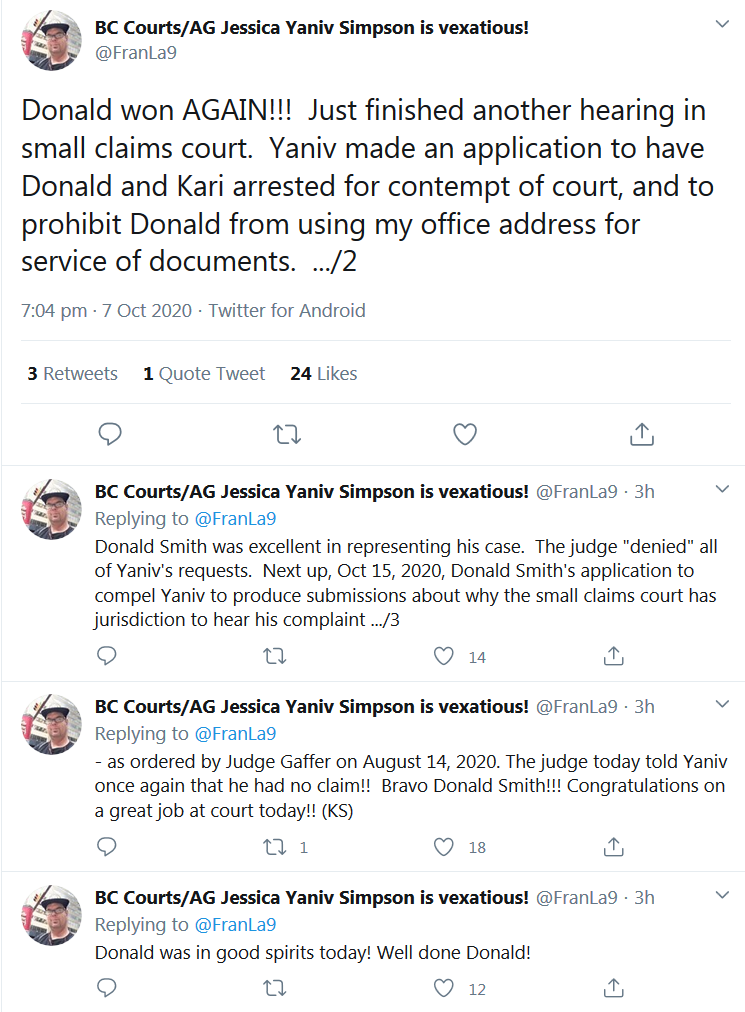The width and height of the screenshot is (745, 1012).
Task: Share the reply ending with .../3
Action: (613, 656)
